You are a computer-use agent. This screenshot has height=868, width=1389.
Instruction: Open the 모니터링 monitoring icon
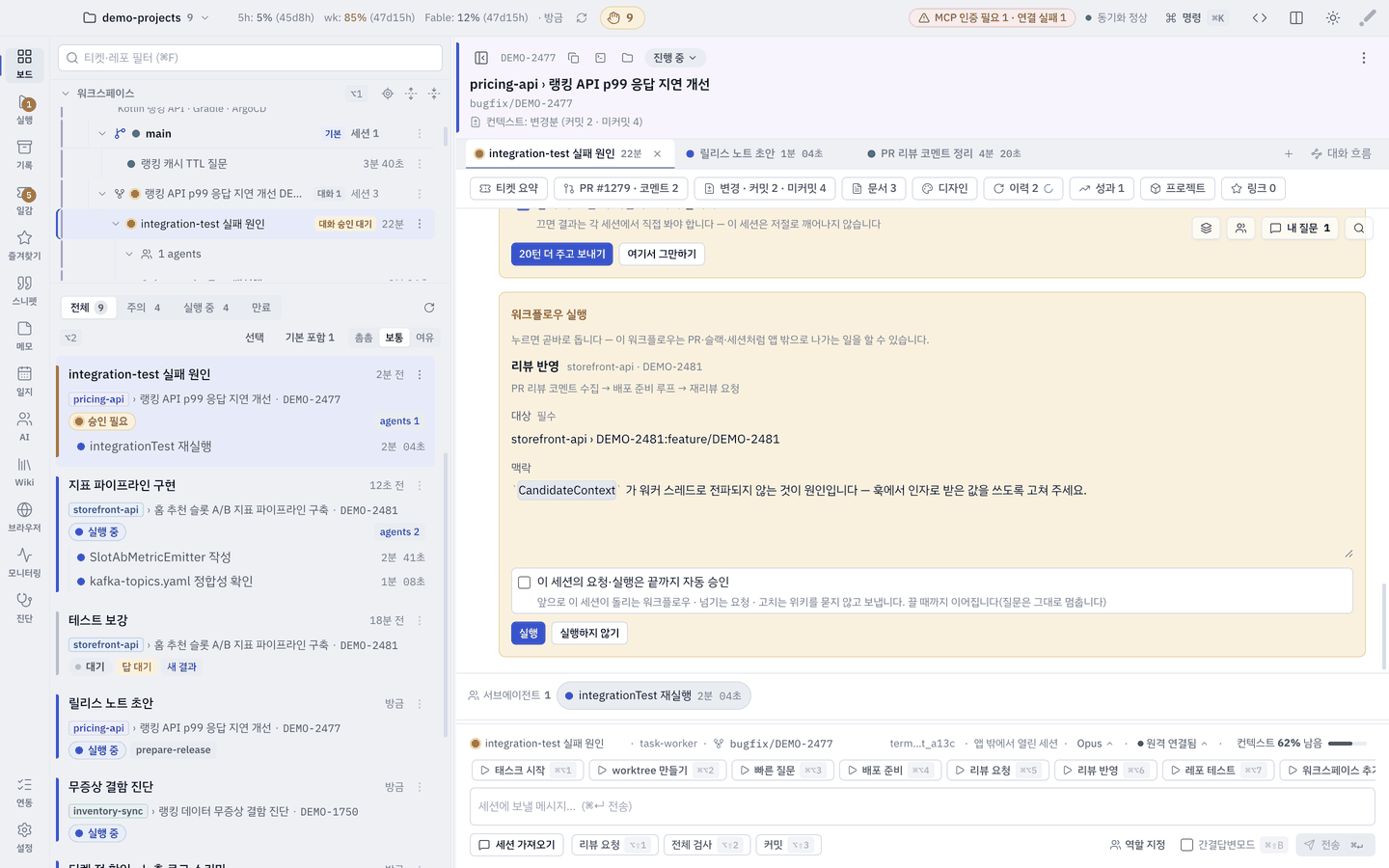[24, 562]
